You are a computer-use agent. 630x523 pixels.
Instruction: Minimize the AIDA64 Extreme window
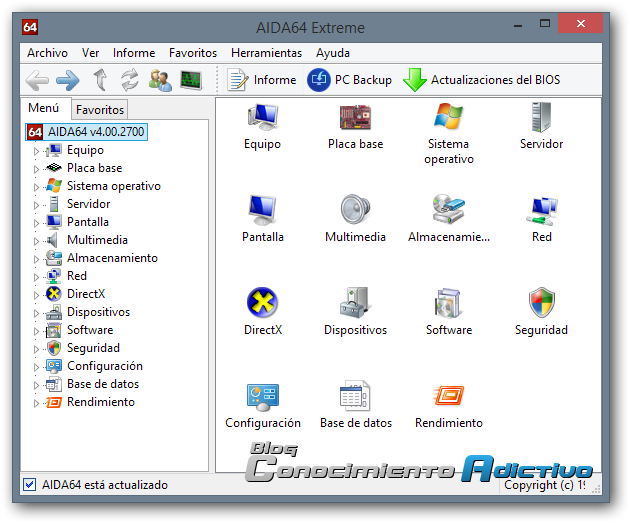pos(518,24)
